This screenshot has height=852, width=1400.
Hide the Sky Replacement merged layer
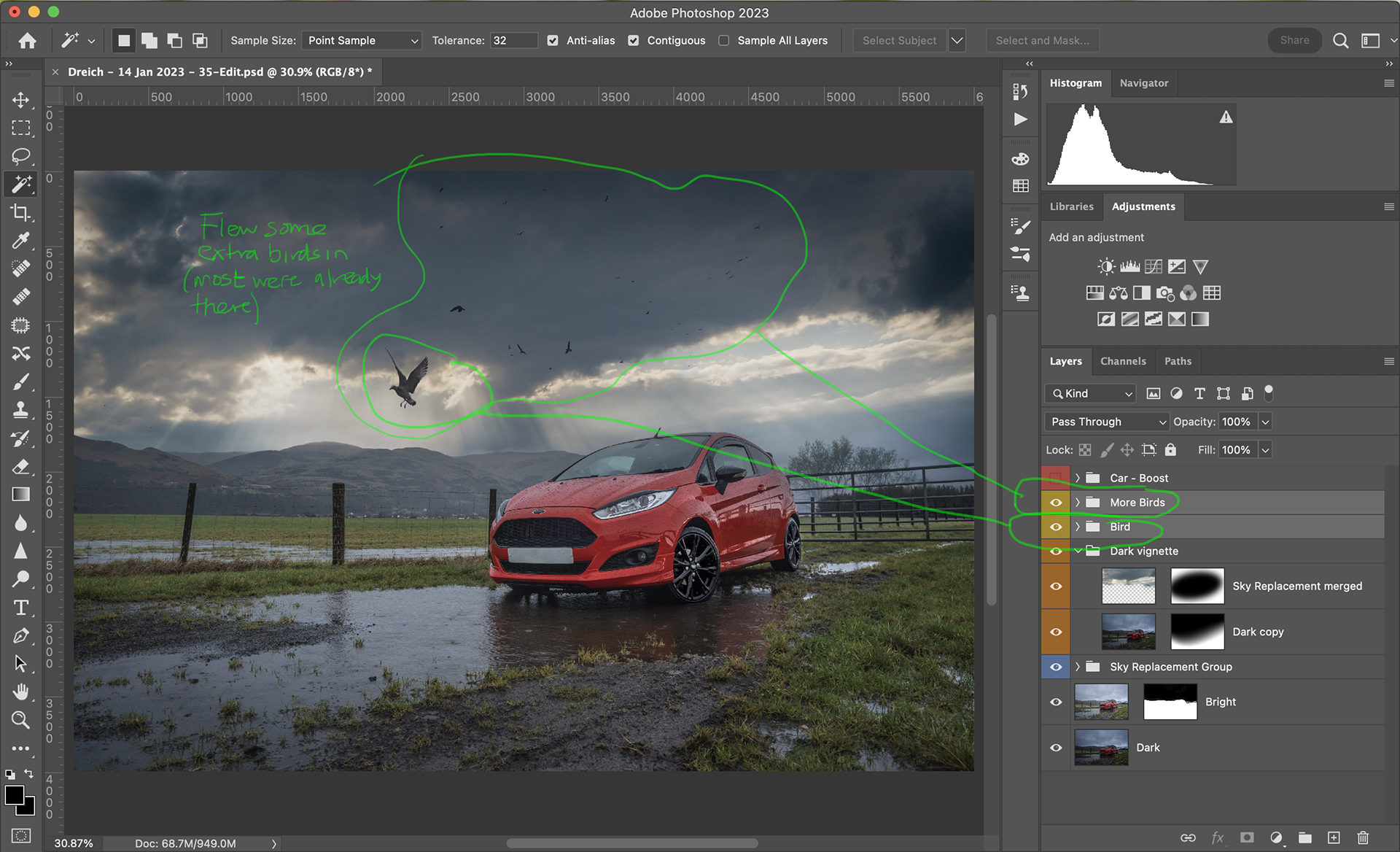point(1055,586)
